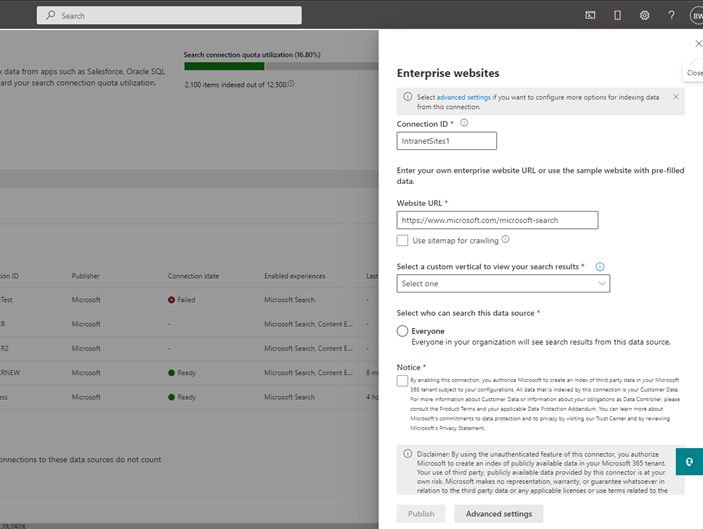Image resolution: width=703 pixels, height=529 pixels.
Task: Open Cloud Shell terminal icon in top bar
Action: pyautogui.click(x=590, y=16)
